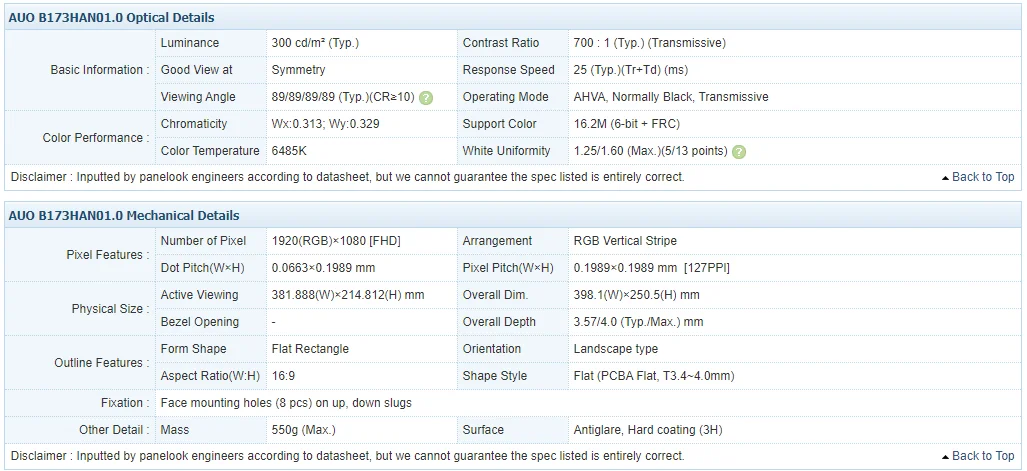This screenshot has width=1027, height=471.
Task: Click the AHVA, Normally Black, Transmissive value
Action: [x=671, y=97]
